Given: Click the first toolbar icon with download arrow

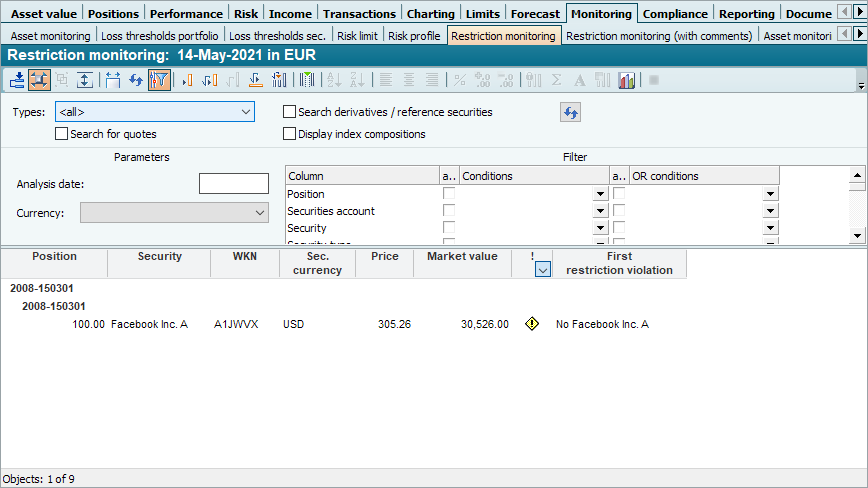Looking at the screenshot, I should (x=17, y=80).
